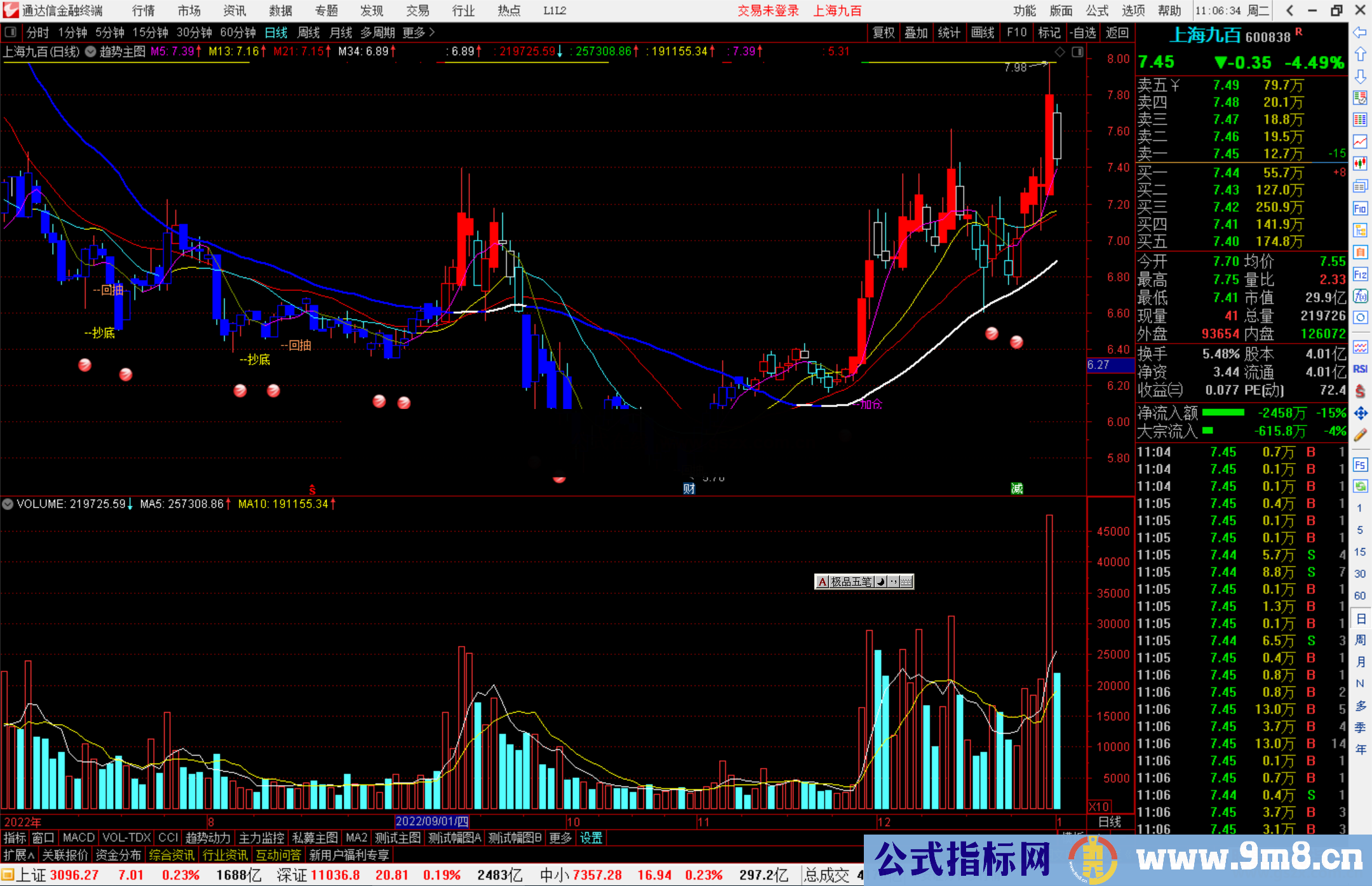Expand 更多 period options
1372x886 pixels.
419,32
